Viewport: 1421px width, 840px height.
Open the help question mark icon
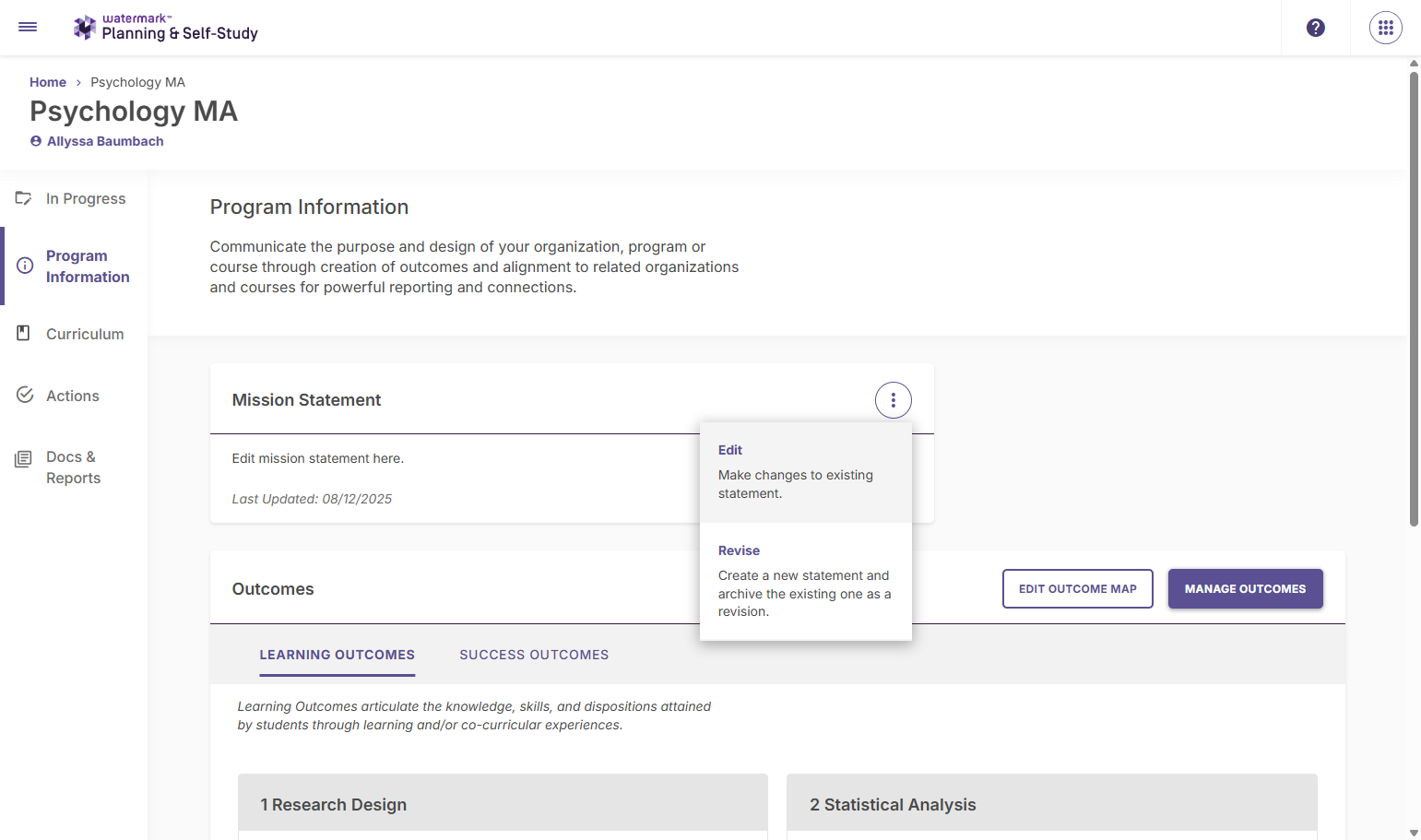(1316, 28)
